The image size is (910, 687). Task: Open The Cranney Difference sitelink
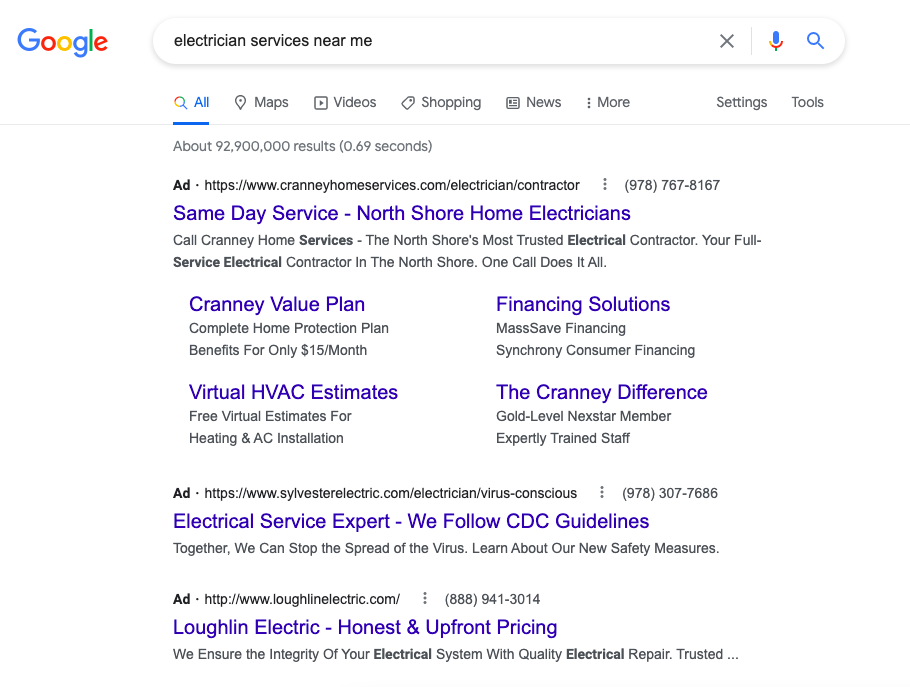click(x=602, y=392)
